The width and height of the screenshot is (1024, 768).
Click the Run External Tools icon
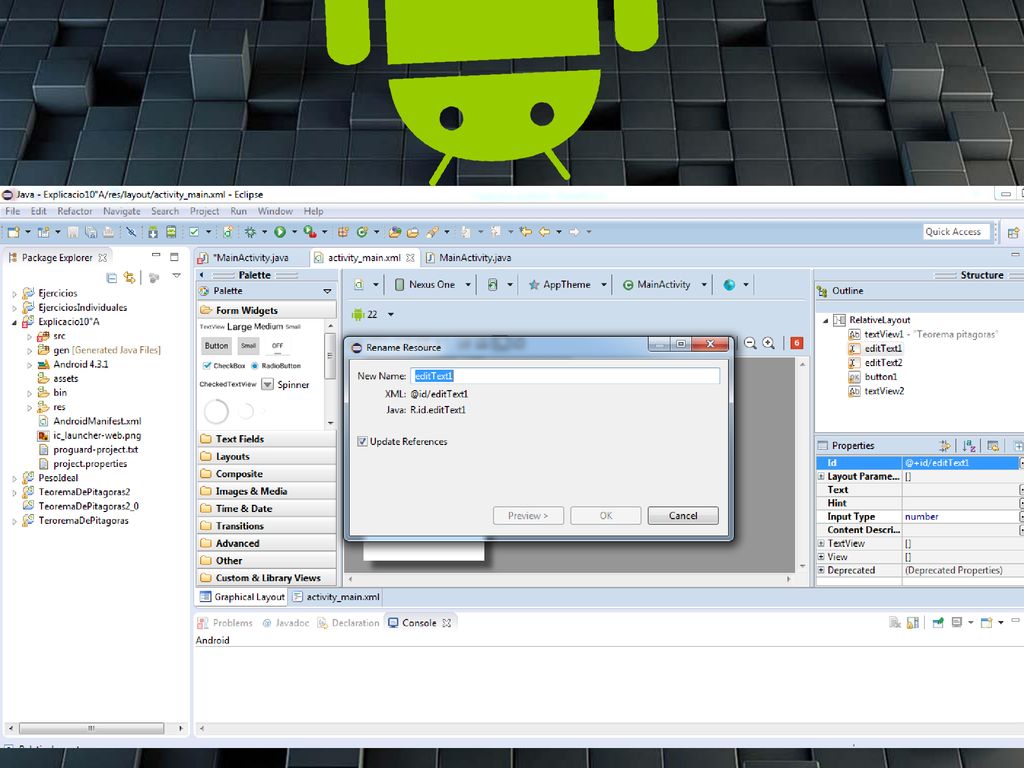pyautogui.click(x=310, y=232)
